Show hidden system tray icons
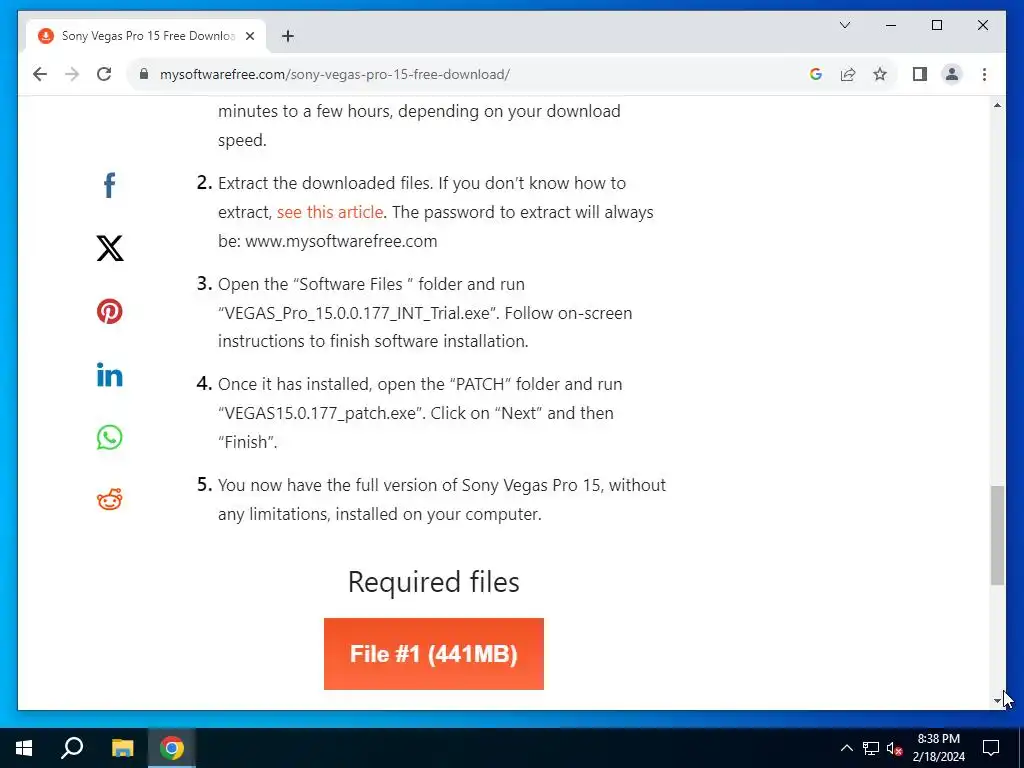The image size is (1024, 768). (x=846, y=748)
